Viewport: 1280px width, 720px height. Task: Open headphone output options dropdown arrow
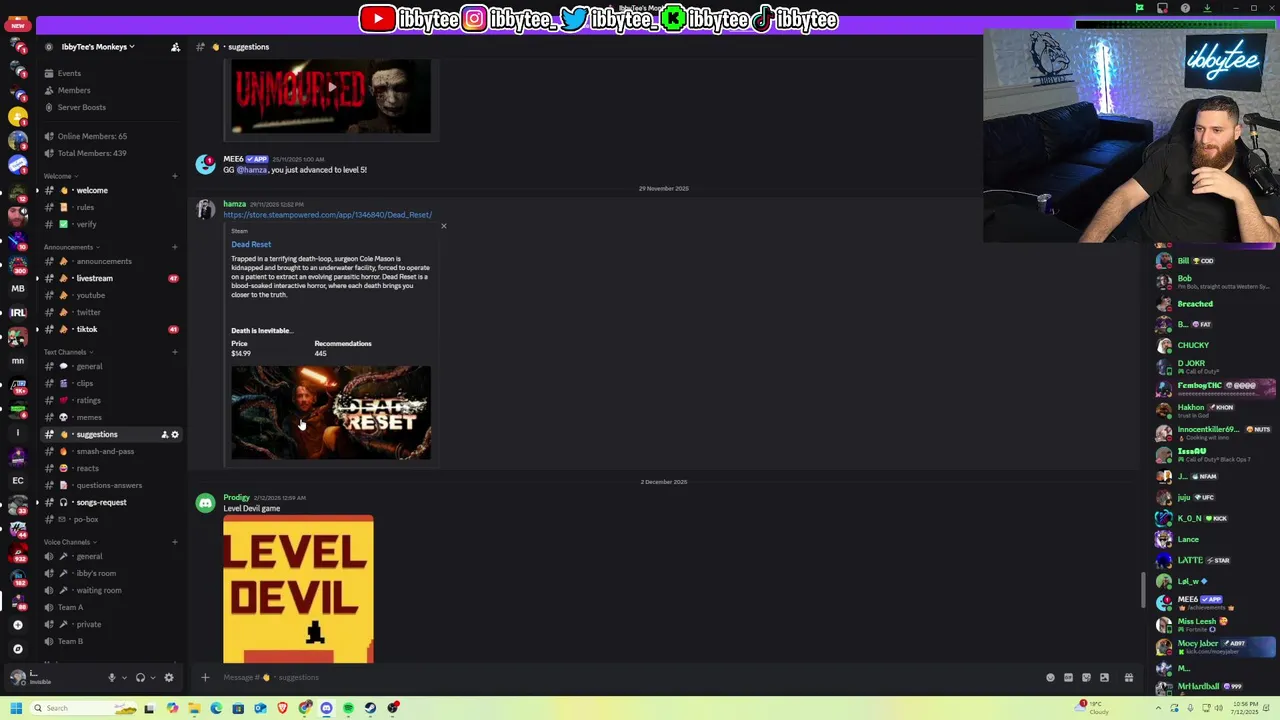pos(153,677)
